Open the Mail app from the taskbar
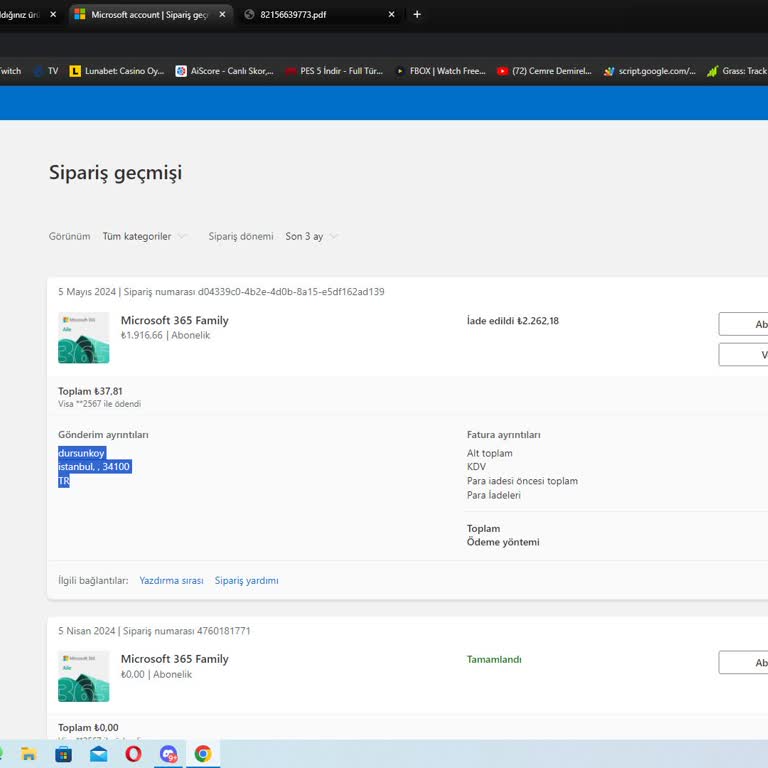This screenshot has width=768, height=768. tap(98, 754)
